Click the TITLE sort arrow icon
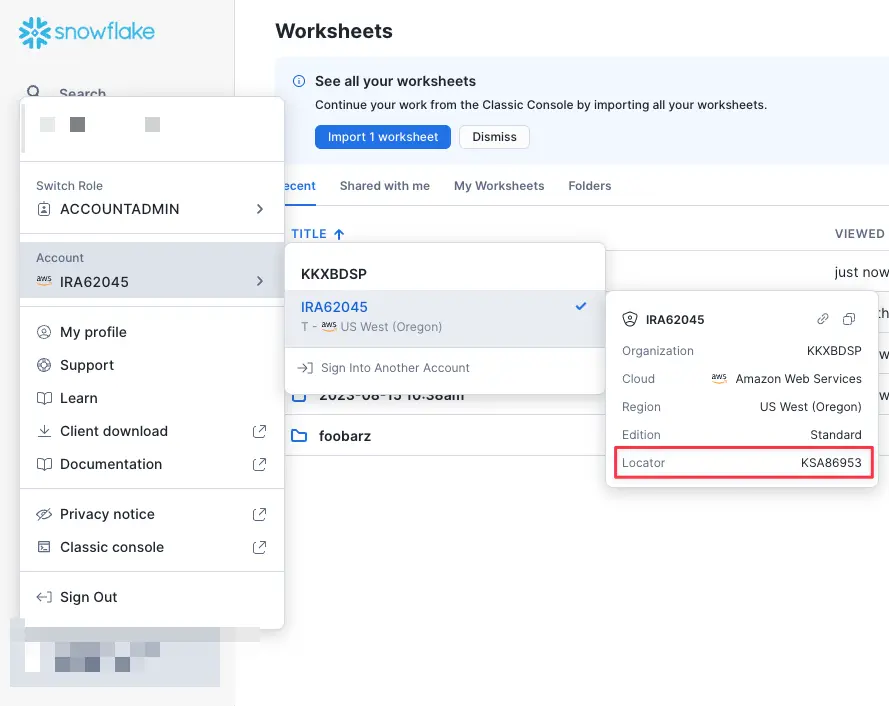 (x=339, y=234)
